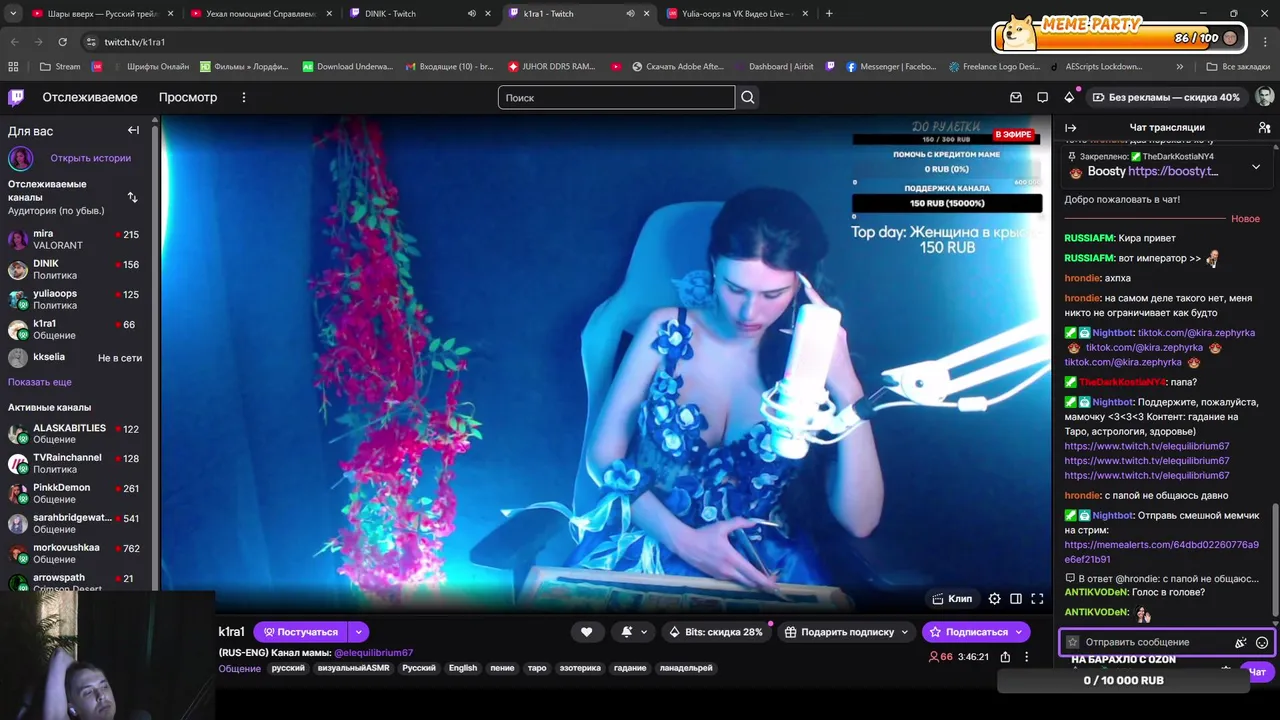Expand the Подписаться dropdown arrow

[1019, 632]
